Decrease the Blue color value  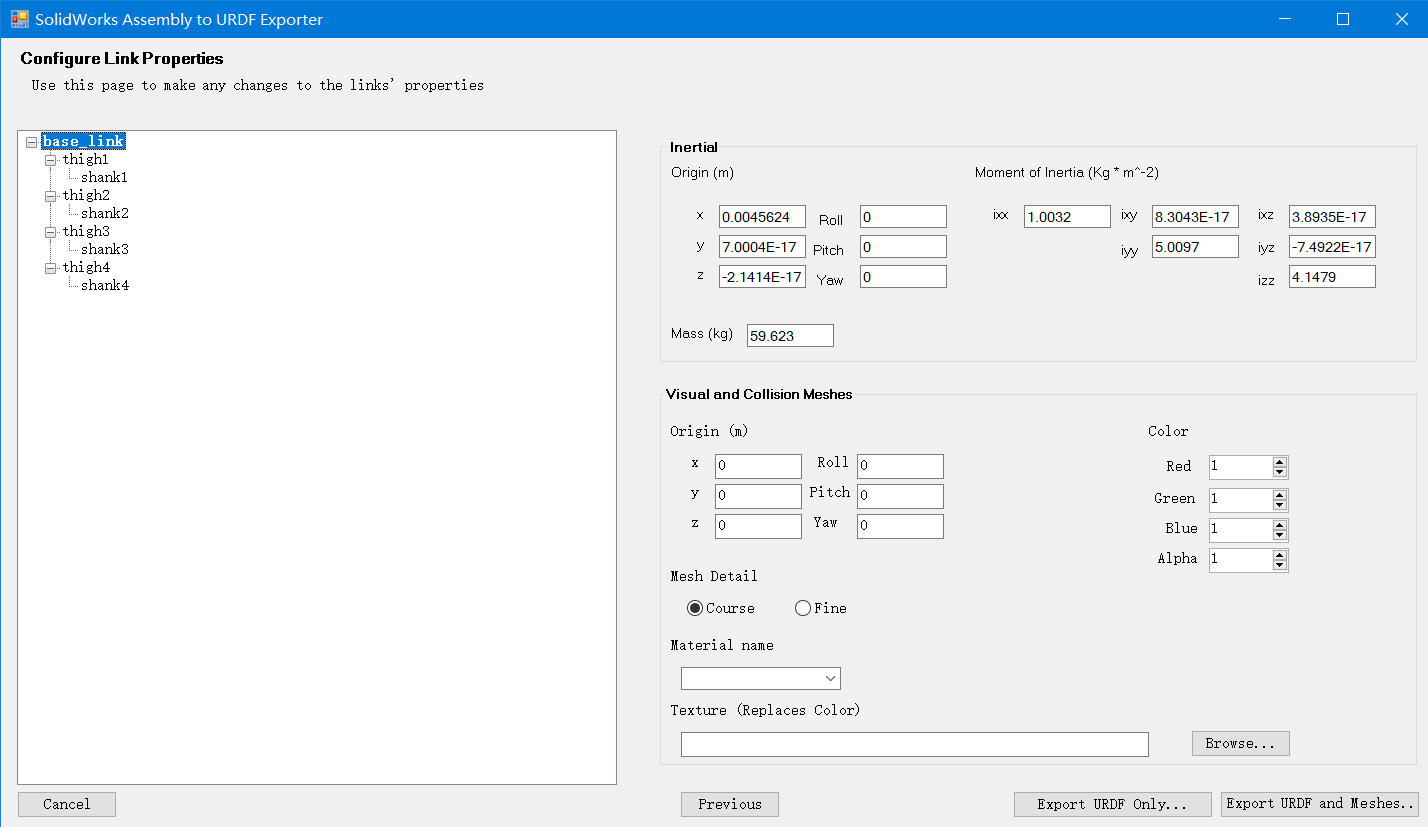1279,535
